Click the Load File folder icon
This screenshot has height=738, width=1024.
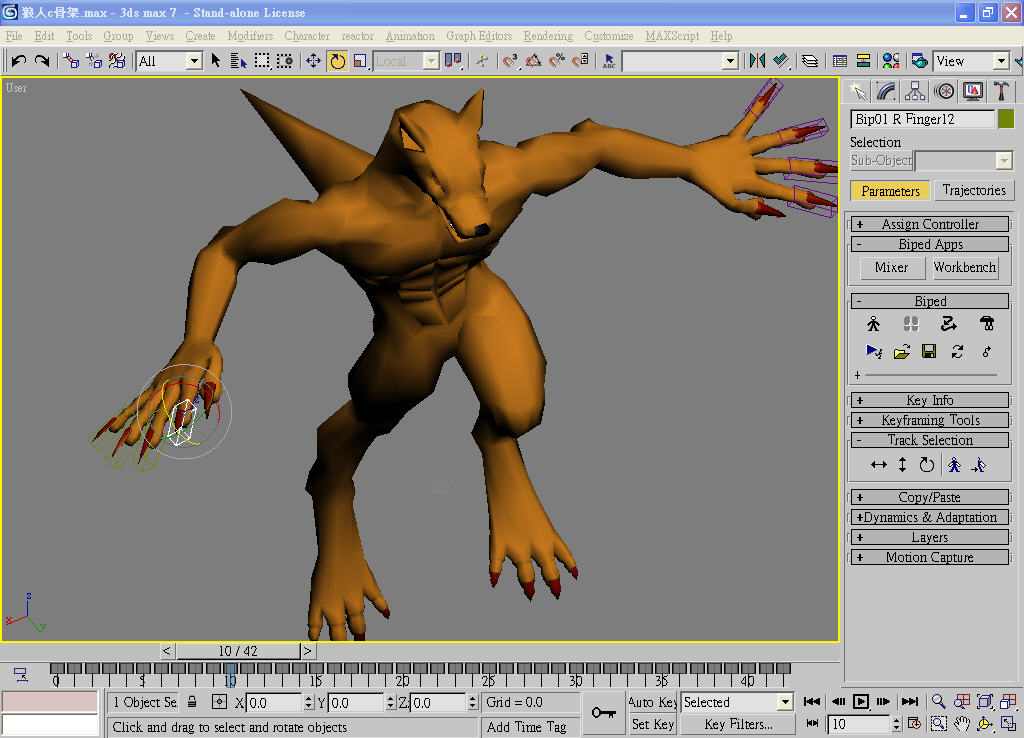(901, 351)
